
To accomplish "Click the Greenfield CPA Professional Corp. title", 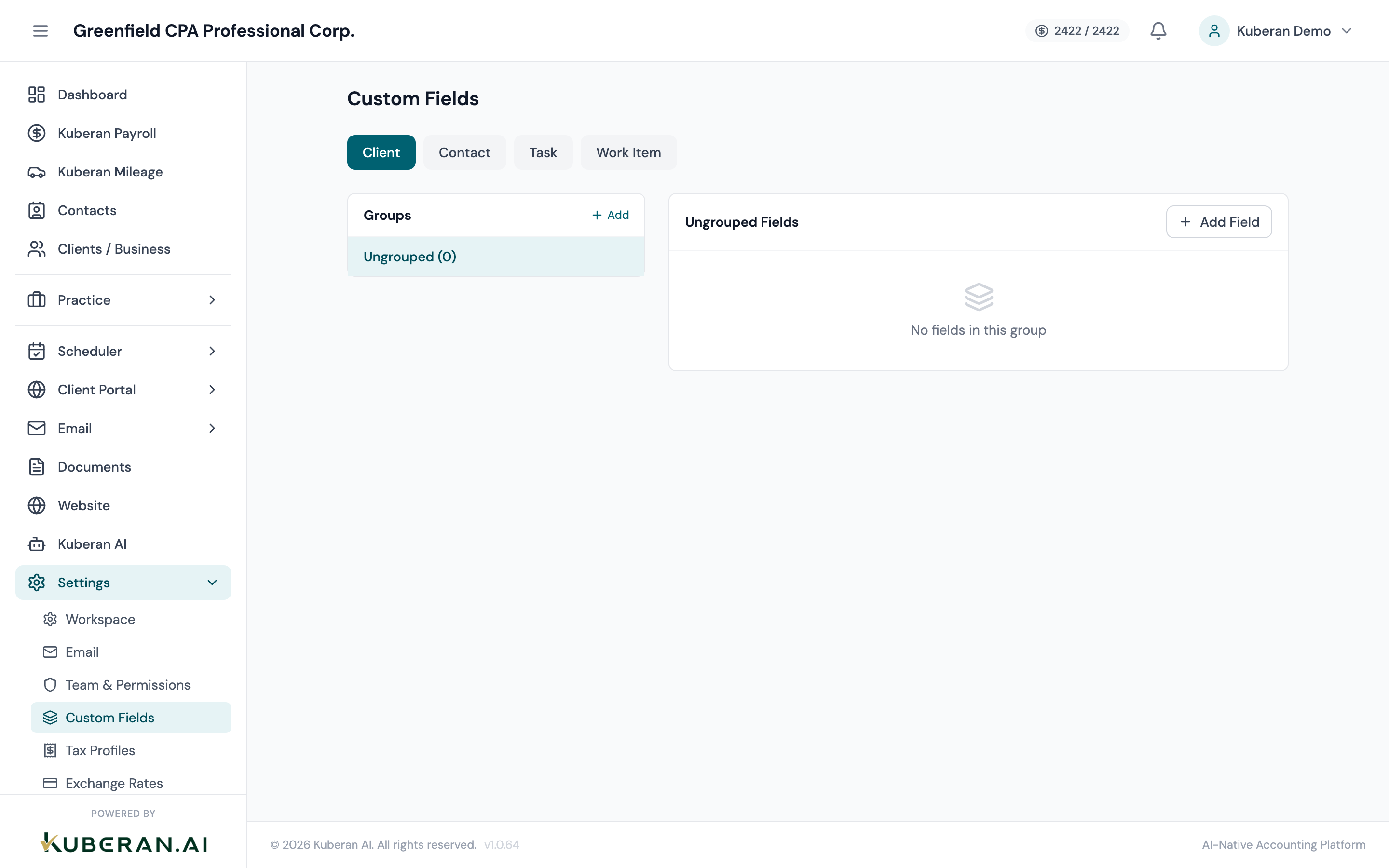I will [x=214, y=30].
